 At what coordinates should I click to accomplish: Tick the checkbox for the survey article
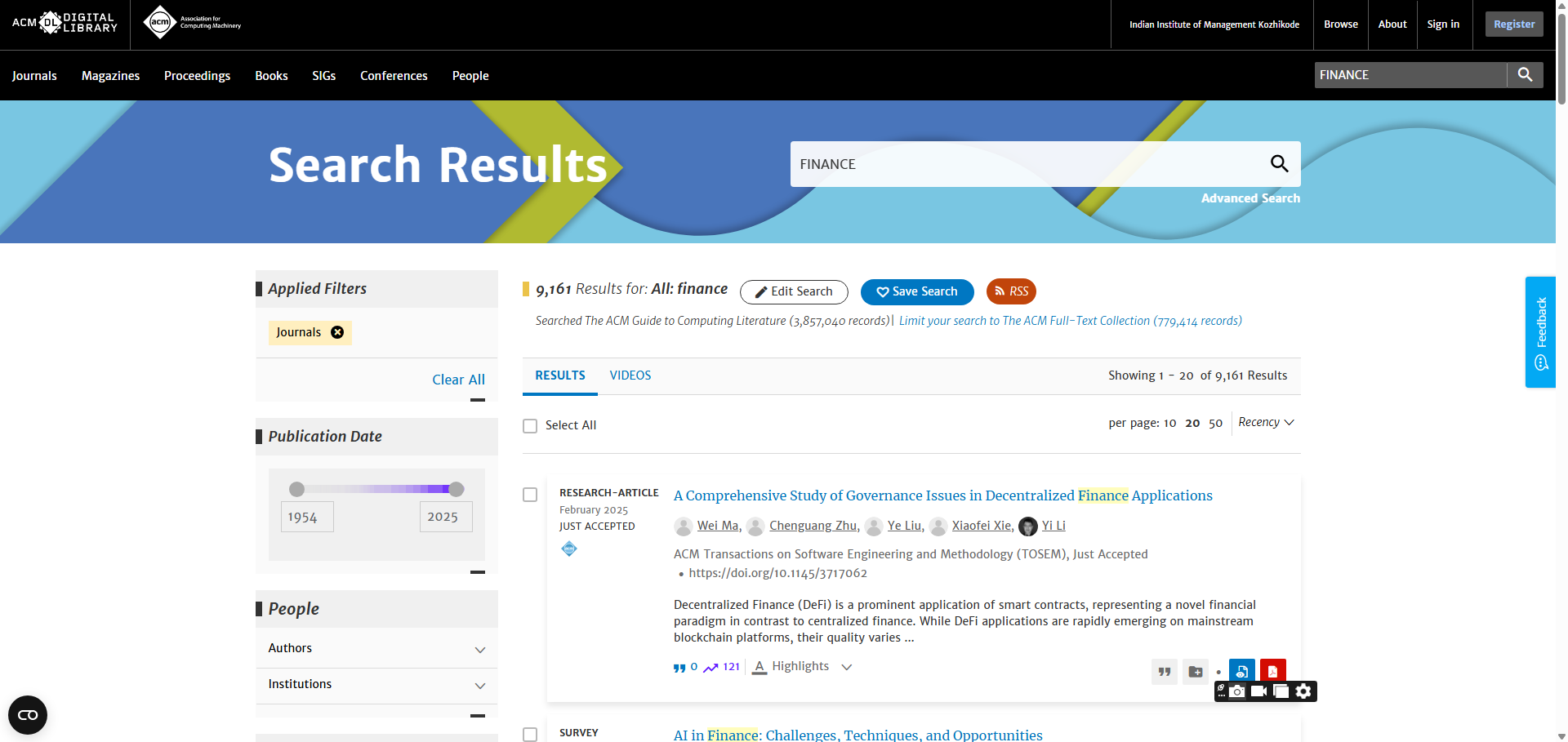(x=530, y=734)
